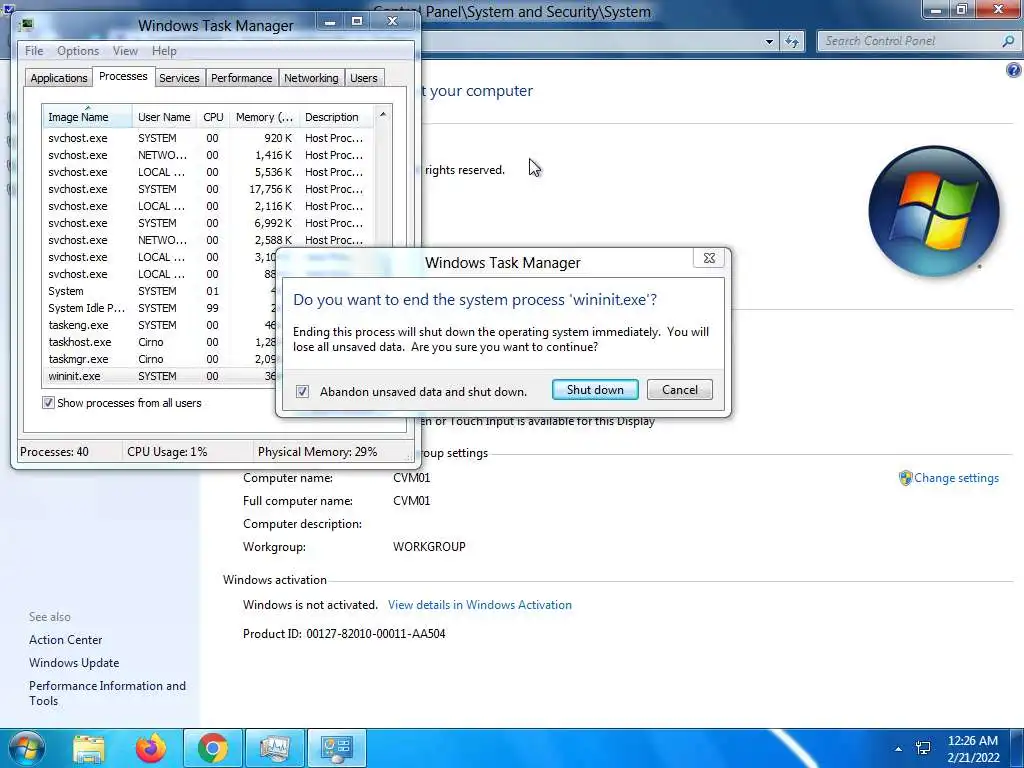Viewport: 1024px width, 768px height.
Task: Cancel the end process dialog
Action: tap(679, 390)
